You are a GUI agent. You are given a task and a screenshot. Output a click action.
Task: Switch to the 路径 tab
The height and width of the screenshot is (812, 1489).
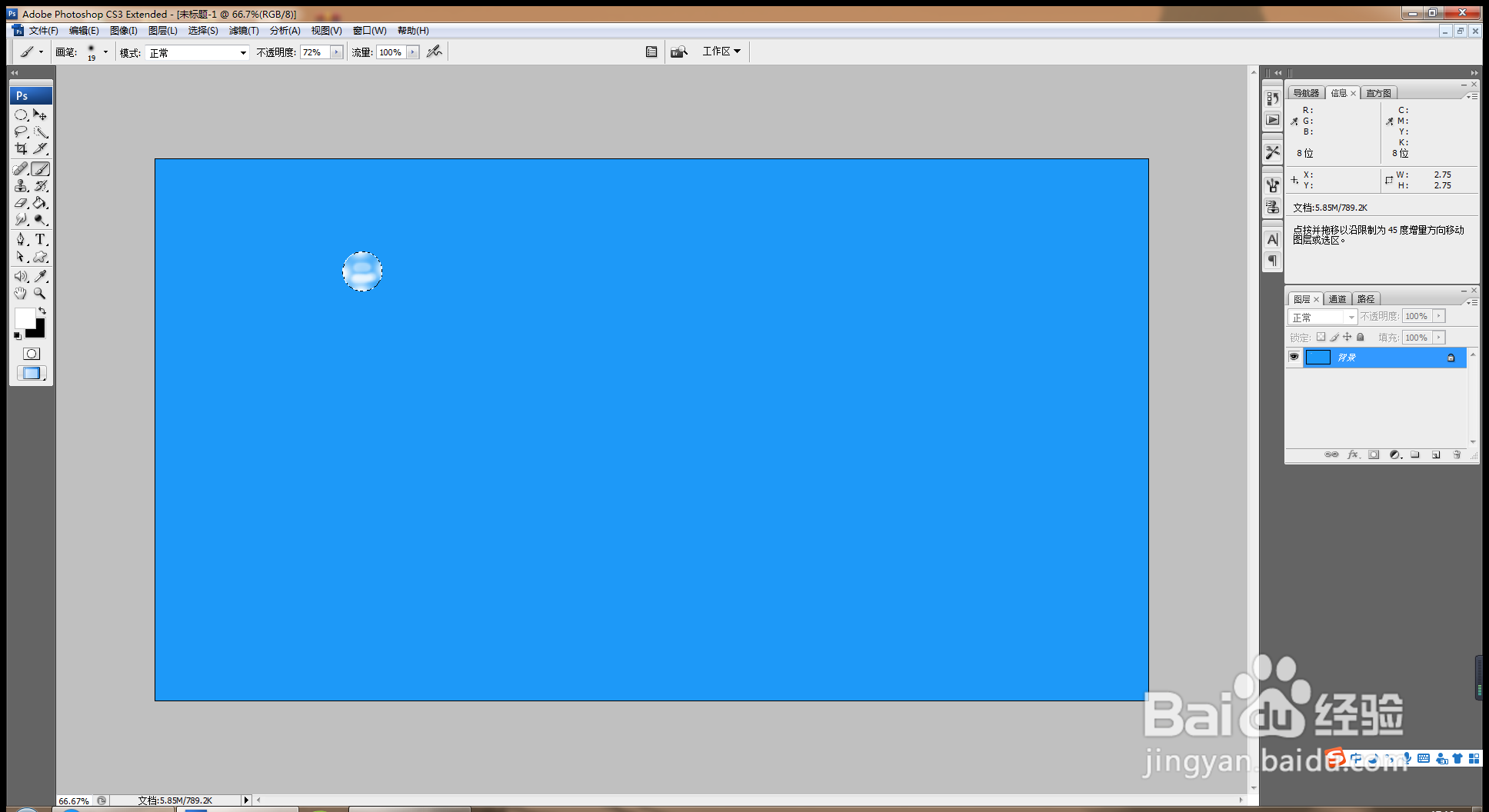[x=1366, y=299]
